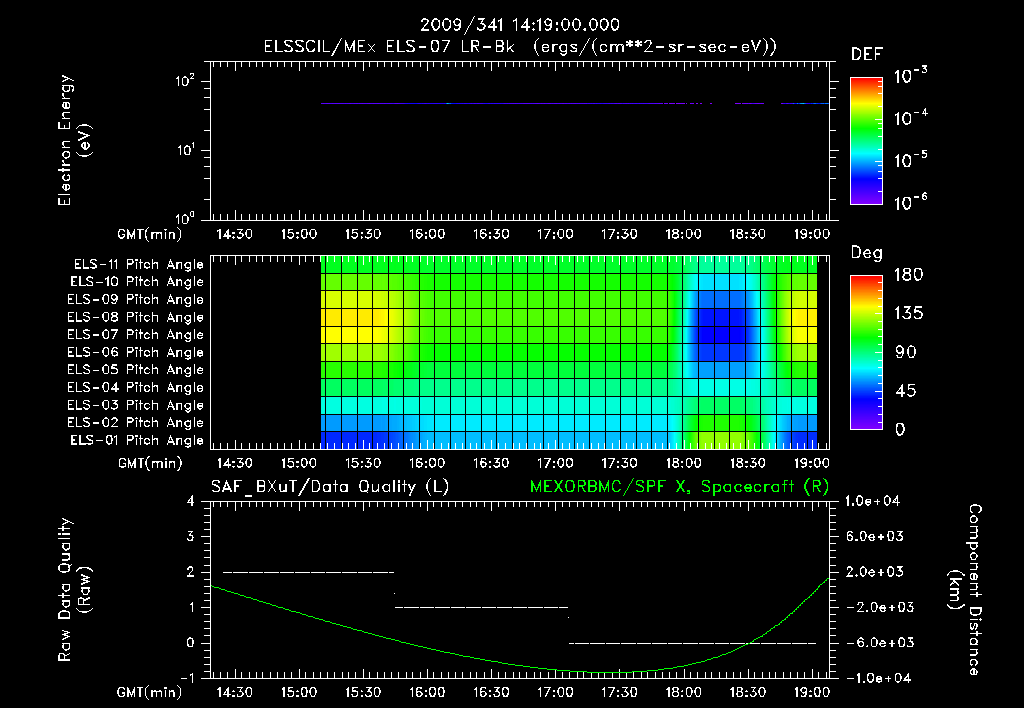Click the green MEXORBMC/SPF X, Spacecraft (R) heading
The image size is (1024, 708).
[x=679, y=487]
